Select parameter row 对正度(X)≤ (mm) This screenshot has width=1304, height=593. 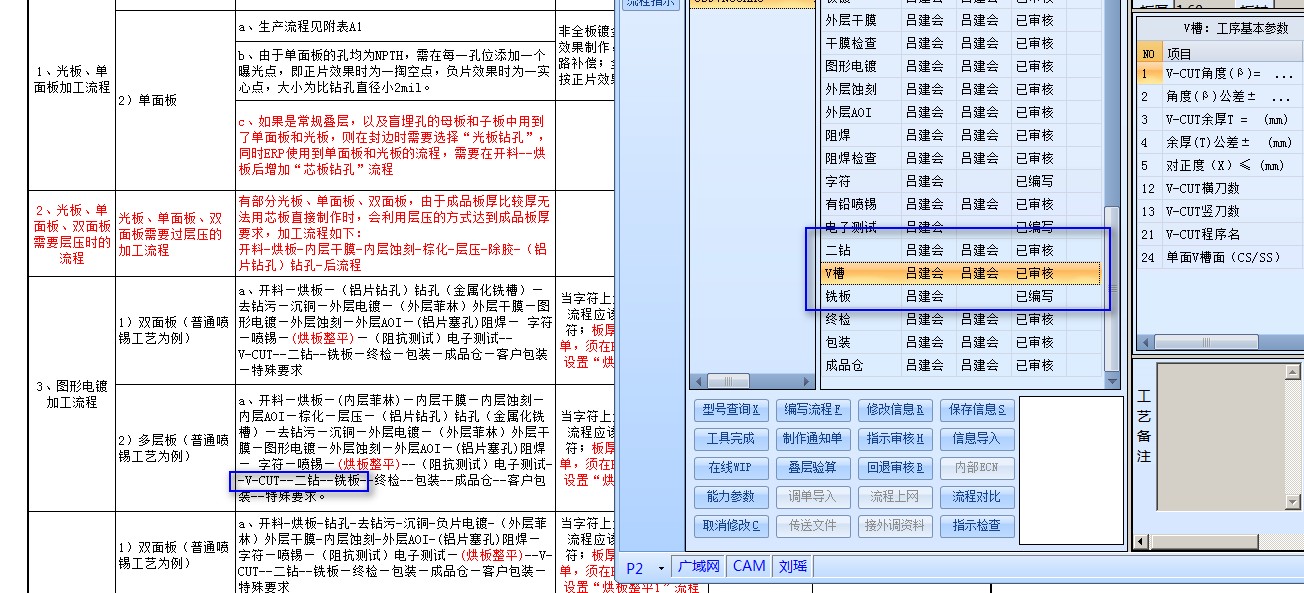point(1220,166)
